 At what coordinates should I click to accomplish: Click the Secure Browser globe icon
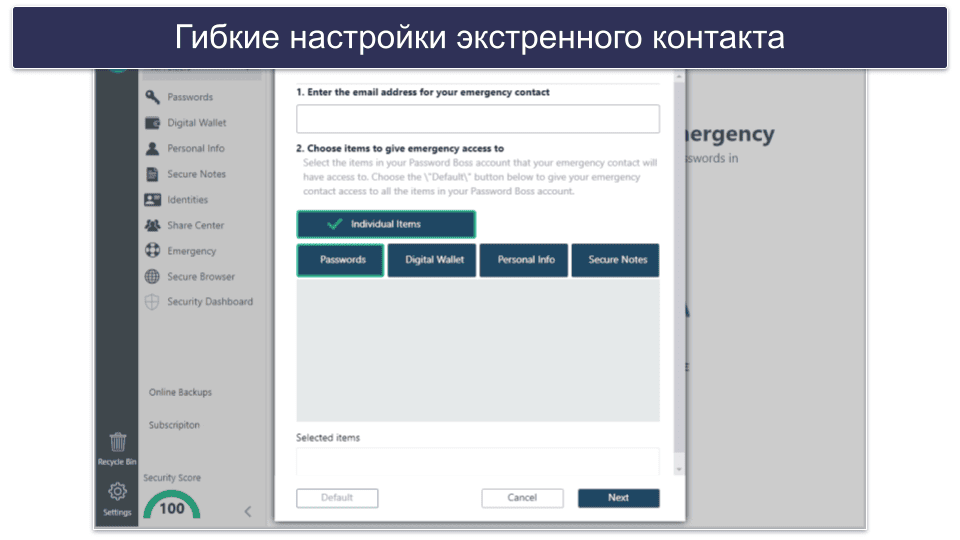(152, 276)
